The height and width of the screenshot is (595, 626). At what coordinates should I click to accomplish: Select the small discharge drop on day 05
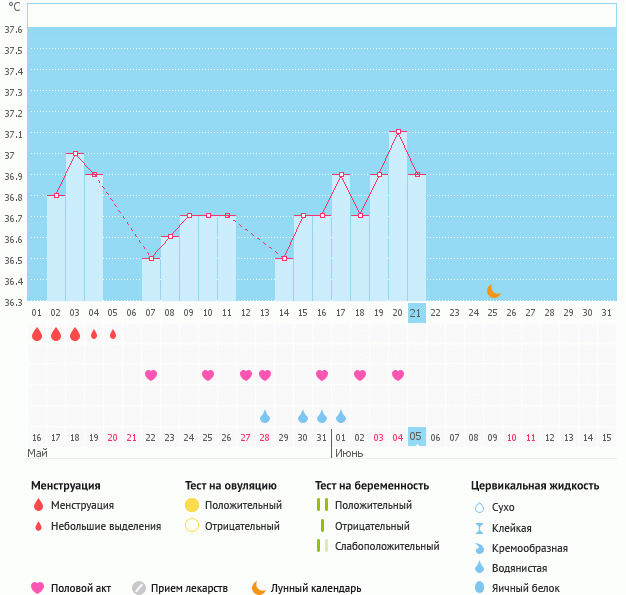coord(113,334)
